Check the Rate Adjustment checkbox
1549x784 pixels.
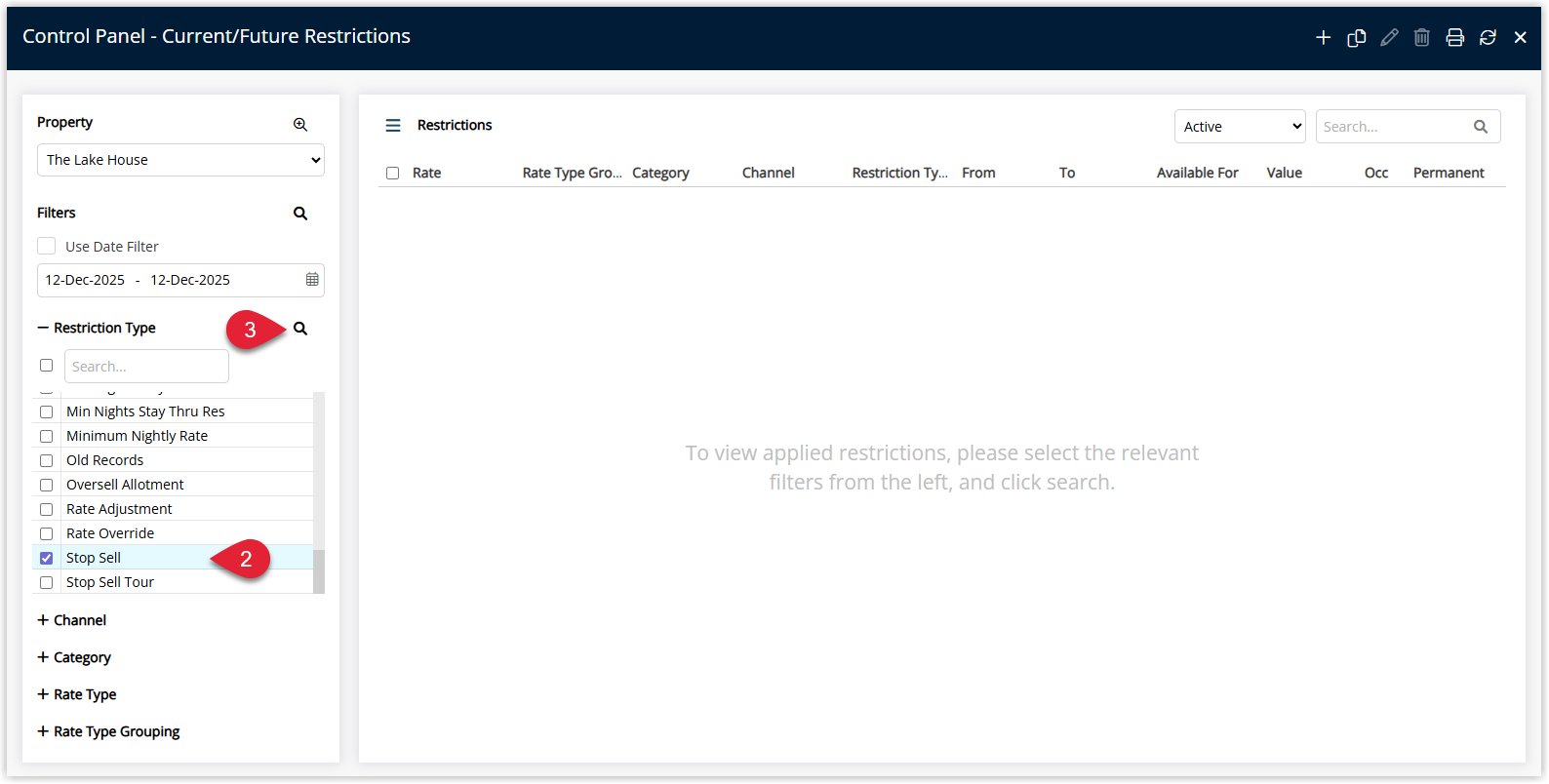click(x=46, y=509)
